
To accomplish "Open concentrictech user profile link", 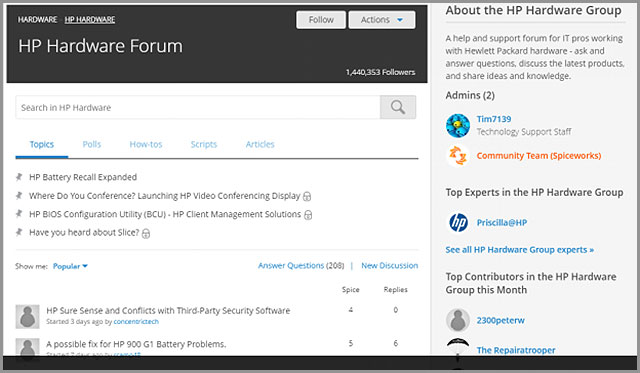I will pyautogui.click(x=136, y=322).
